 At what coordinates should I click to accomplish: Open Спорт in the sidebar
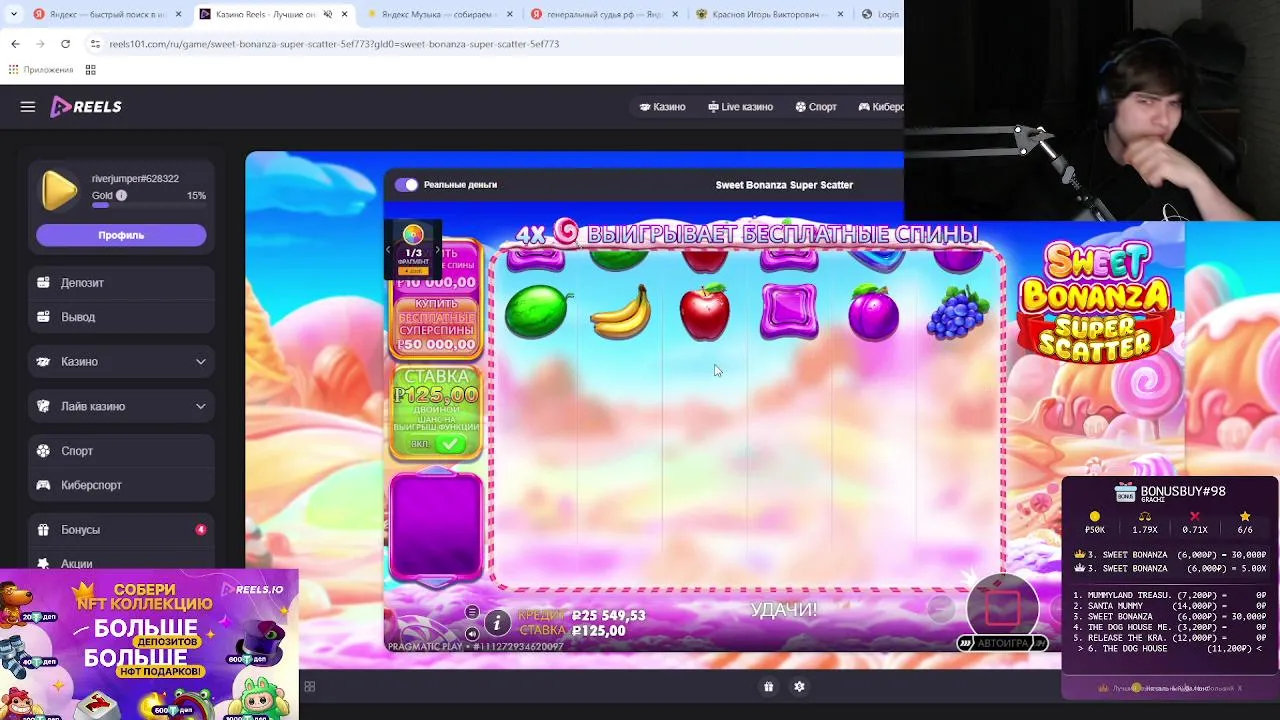pos(121,451)
